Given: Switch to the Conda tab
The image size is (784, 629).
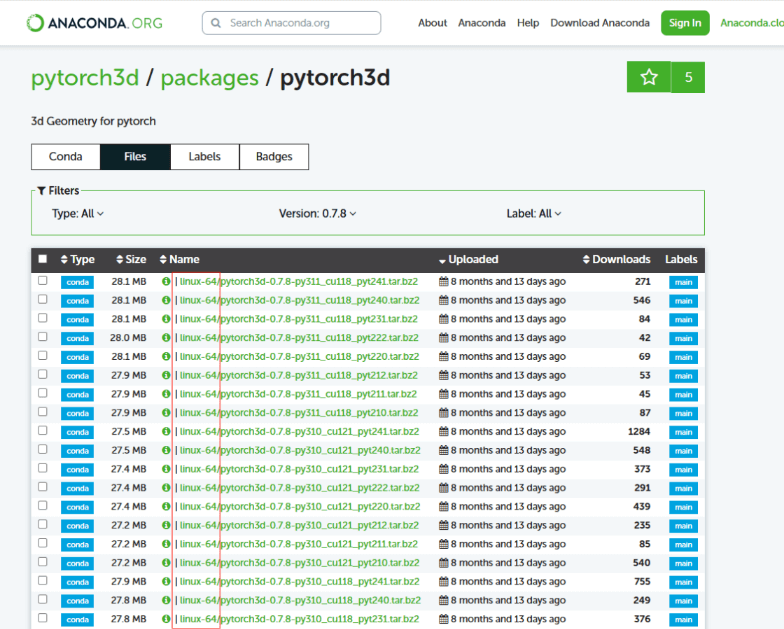Looking at the screenshot, I should click(x=66, y=157).
